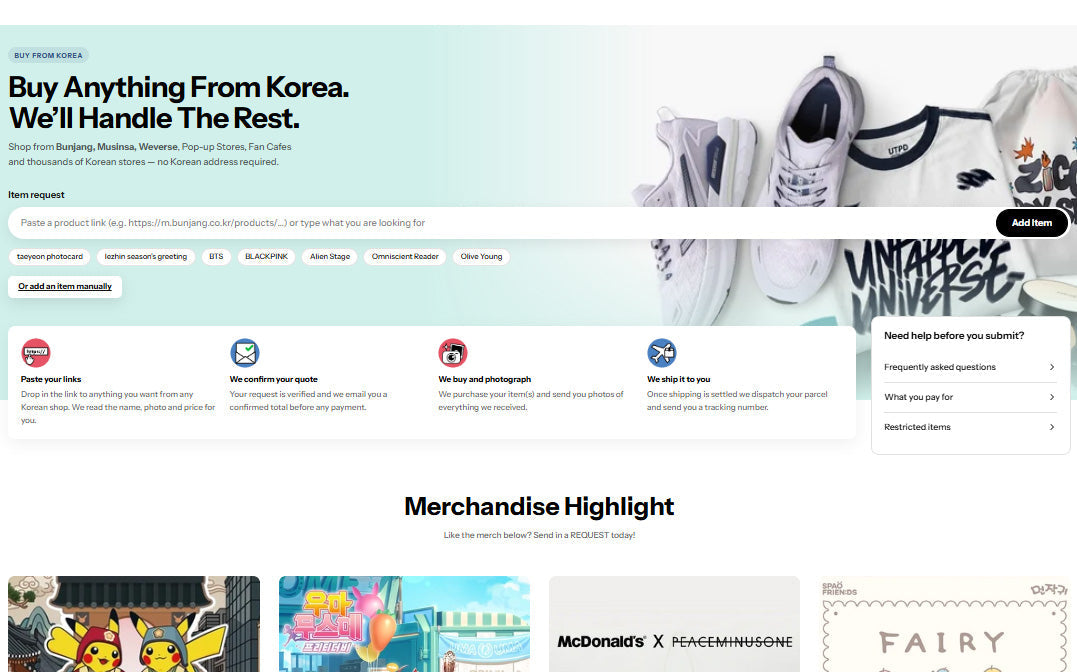Click the Paste your links icon
Viewport: 1077px width, 672px height.
pyautogui.click(x=36, y=353)
